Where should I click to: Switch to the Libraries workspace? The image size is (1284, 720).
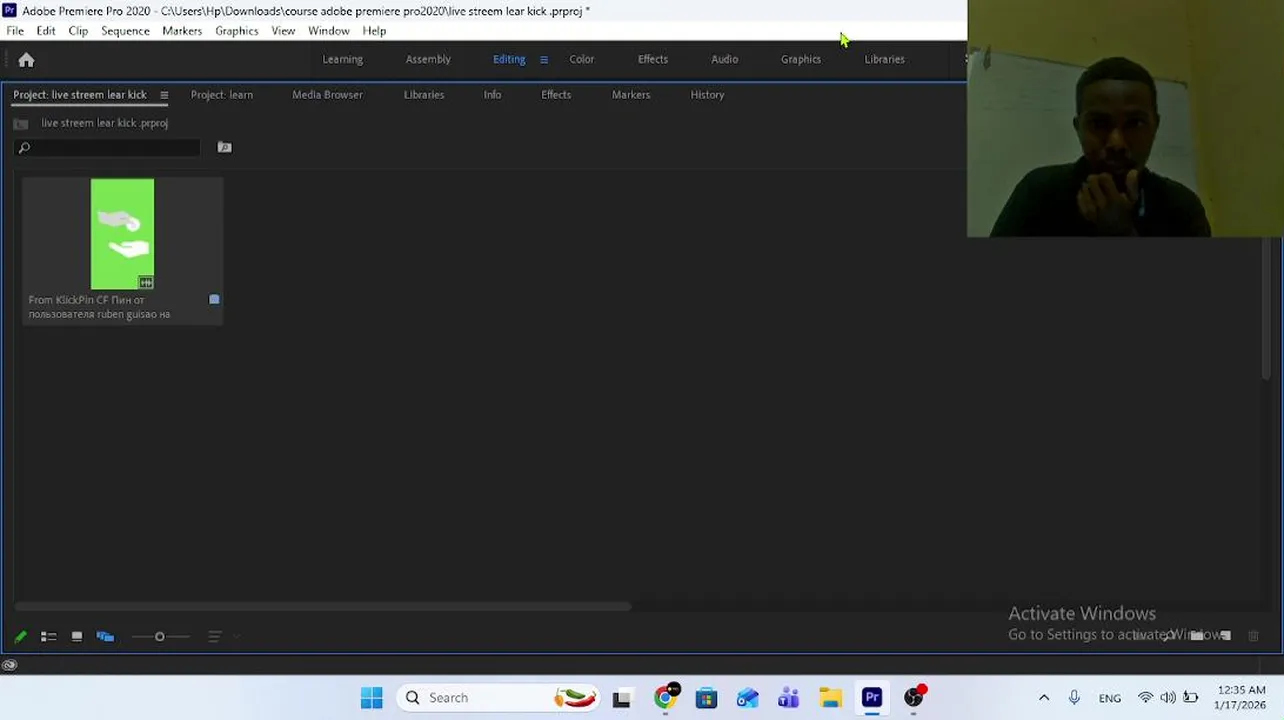[x=884, y=60]
